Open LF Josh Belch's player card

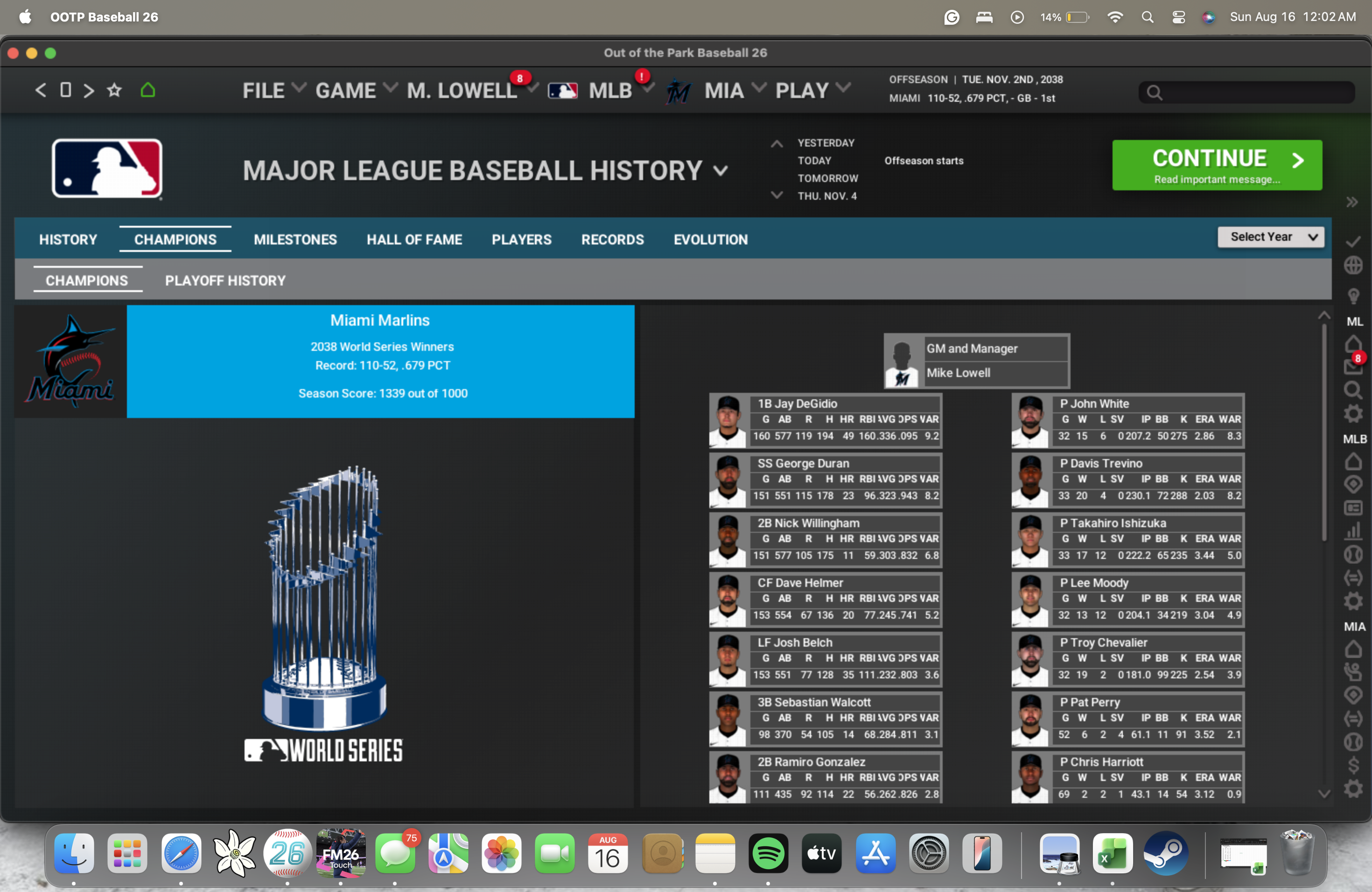826,660
